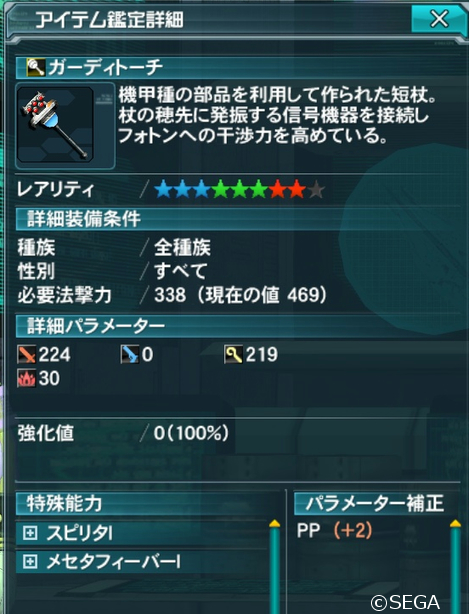The width and height of the screenshot is (469, 614).
Task: Click the up arrow of special ability scrollbar
Action: click(x=274, y=523)
